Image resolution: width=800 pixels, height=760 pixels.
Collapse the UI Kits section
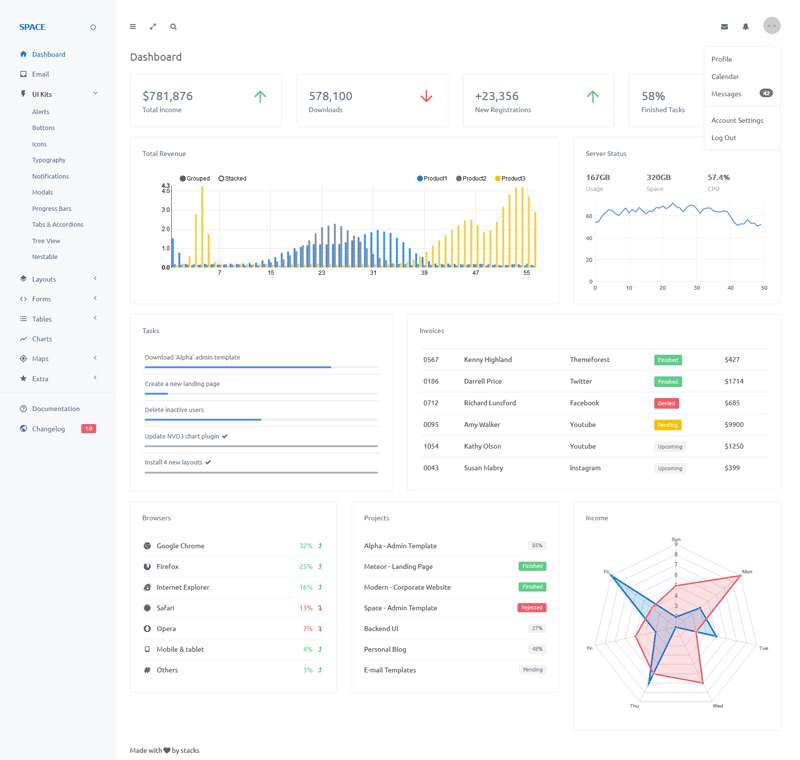[x=95, y=94]
